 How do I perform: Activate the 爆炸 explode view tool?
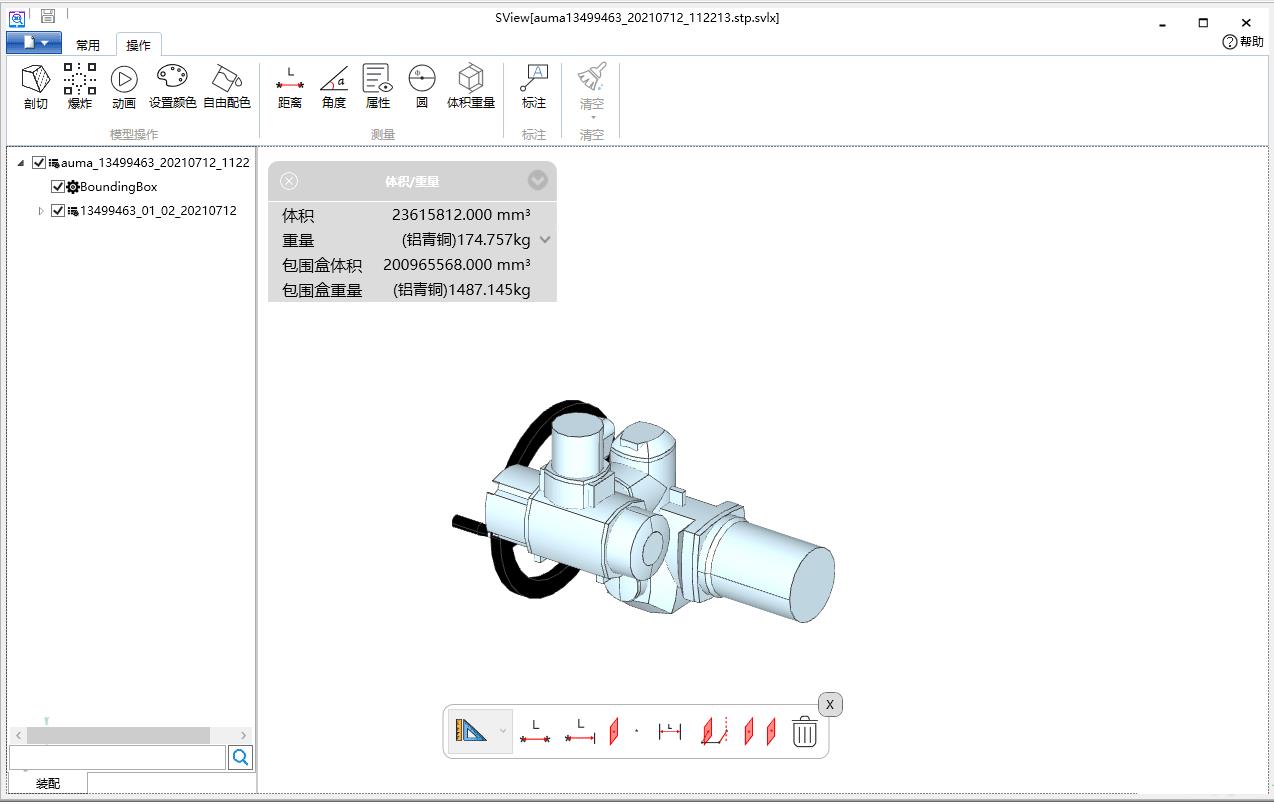coord(80,87)
